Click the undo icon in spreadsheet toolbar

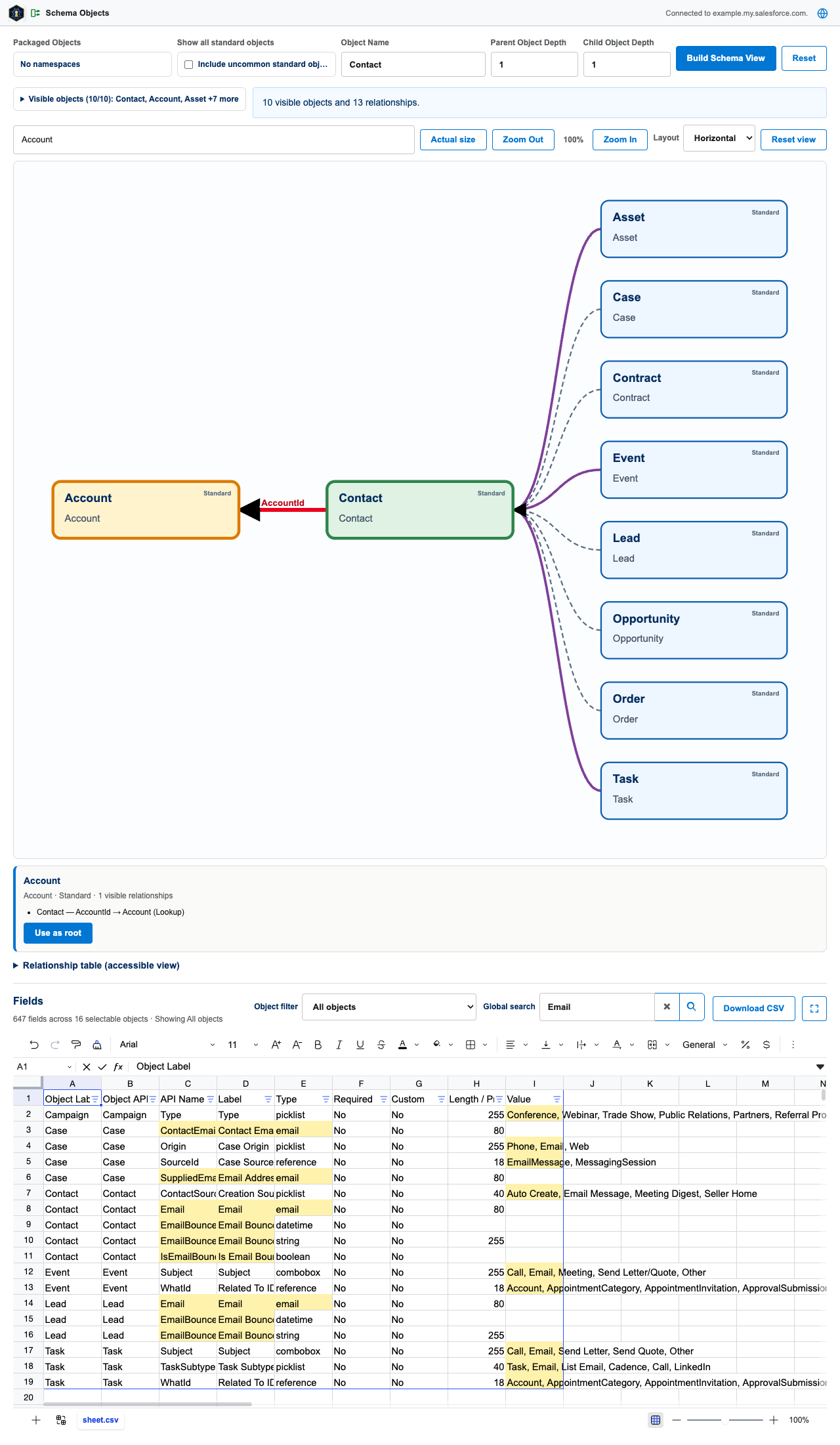coord(34,1045)
